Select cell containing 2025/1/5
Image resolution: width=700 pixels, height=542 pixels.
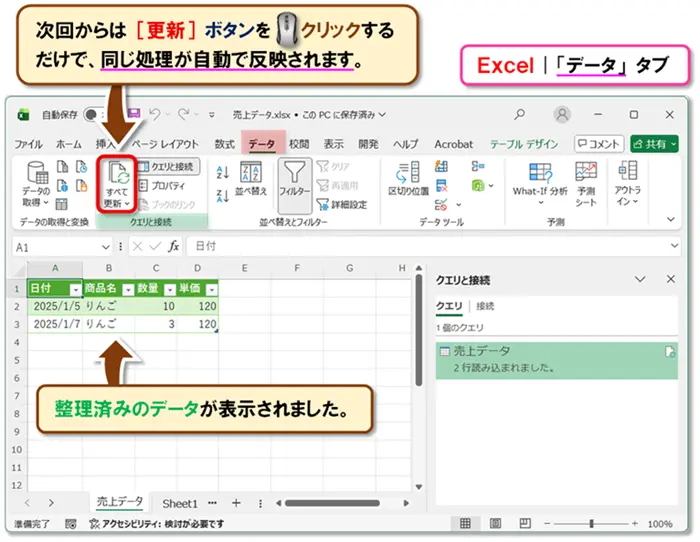(x=55, y=306)
